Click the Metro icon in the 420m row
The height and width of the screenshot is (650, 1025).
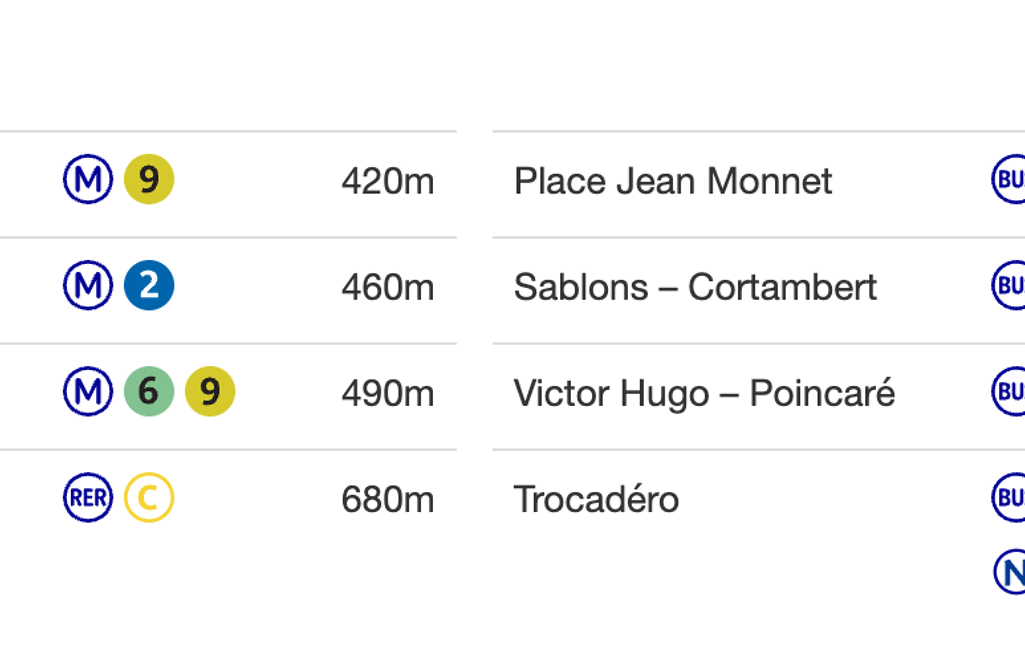88,181
